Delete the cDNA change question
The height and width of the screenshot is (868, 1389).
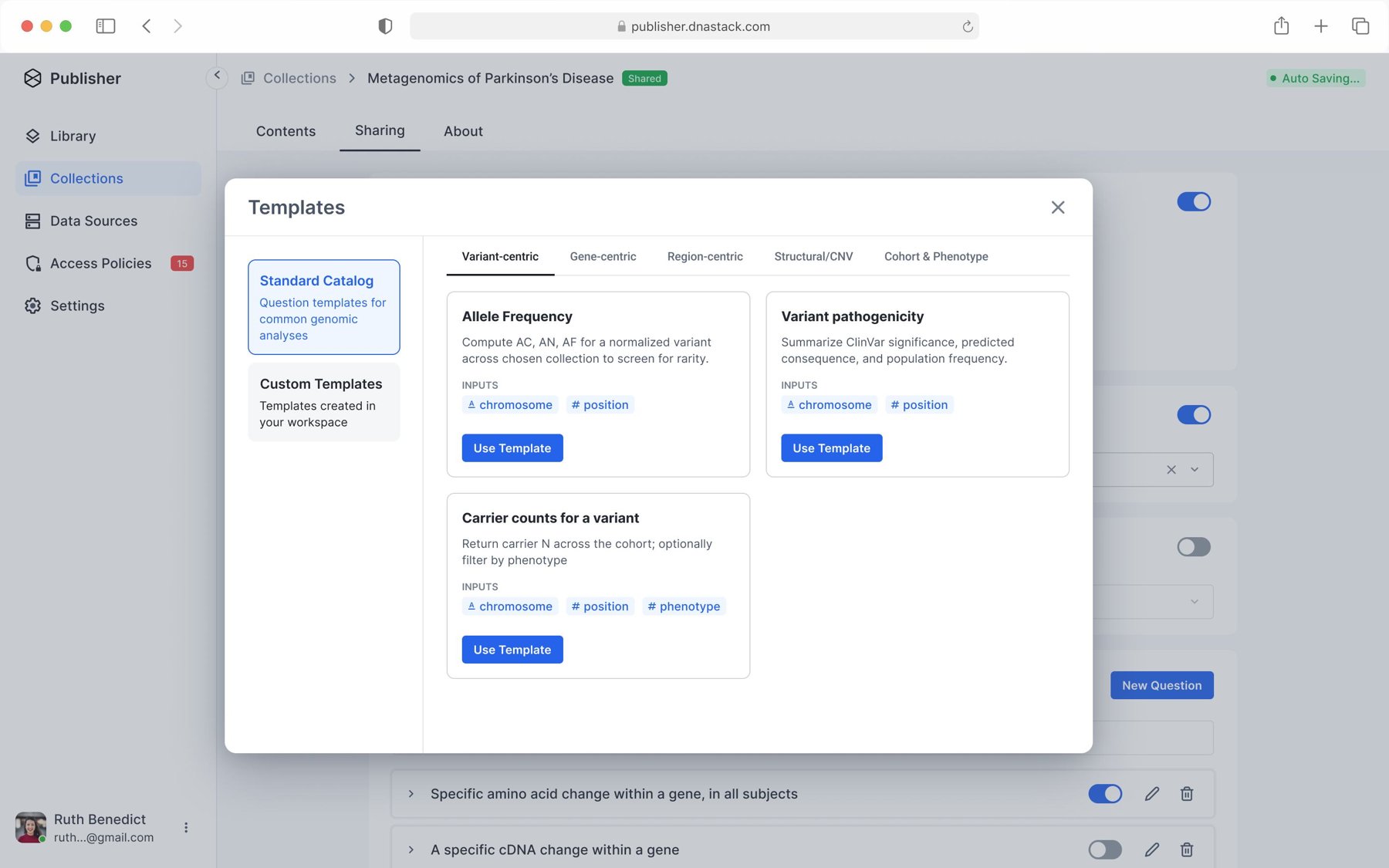pos(1187,849)
